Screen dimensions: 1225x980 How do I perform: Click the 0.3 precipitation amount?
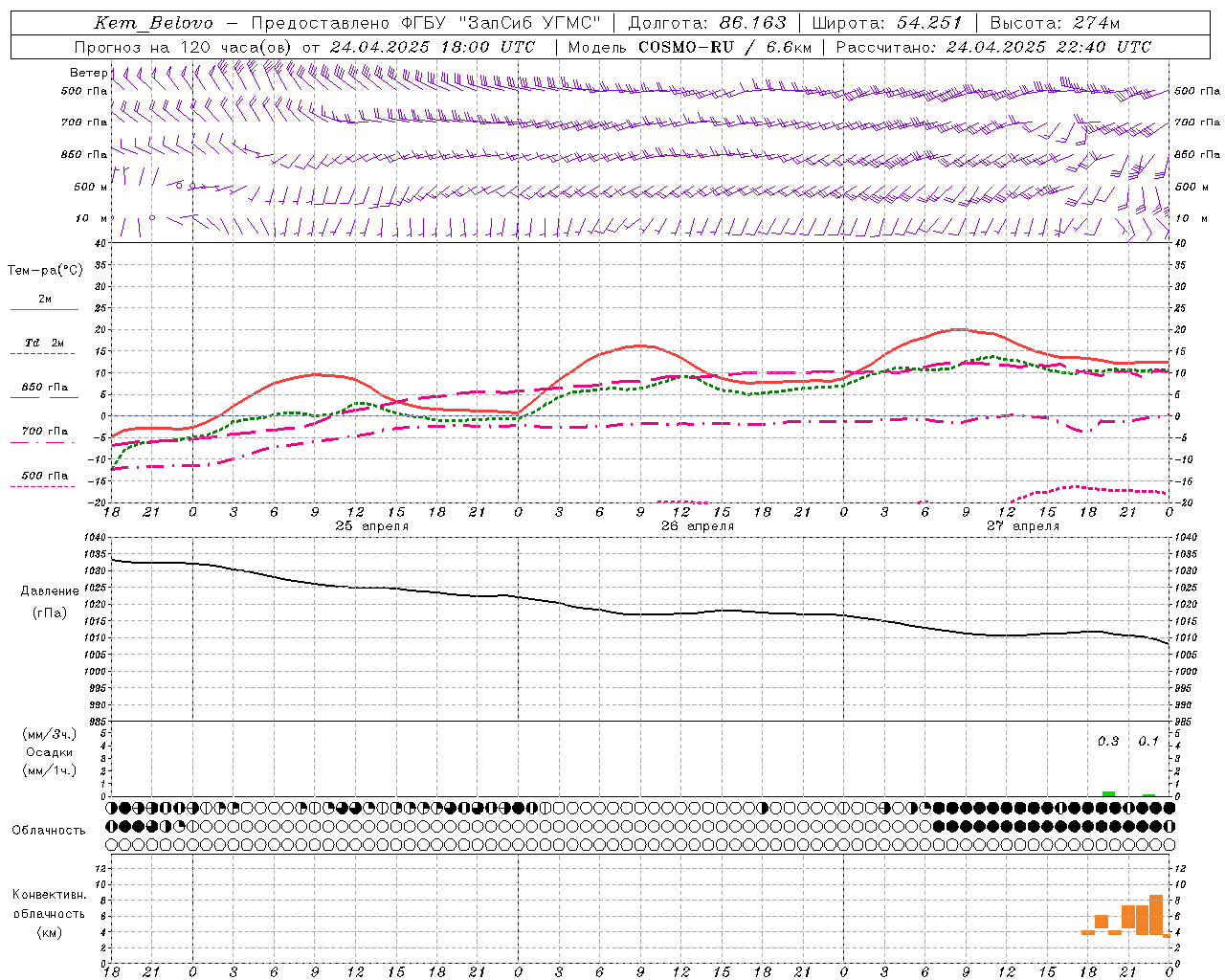[x=1108, y=742]
